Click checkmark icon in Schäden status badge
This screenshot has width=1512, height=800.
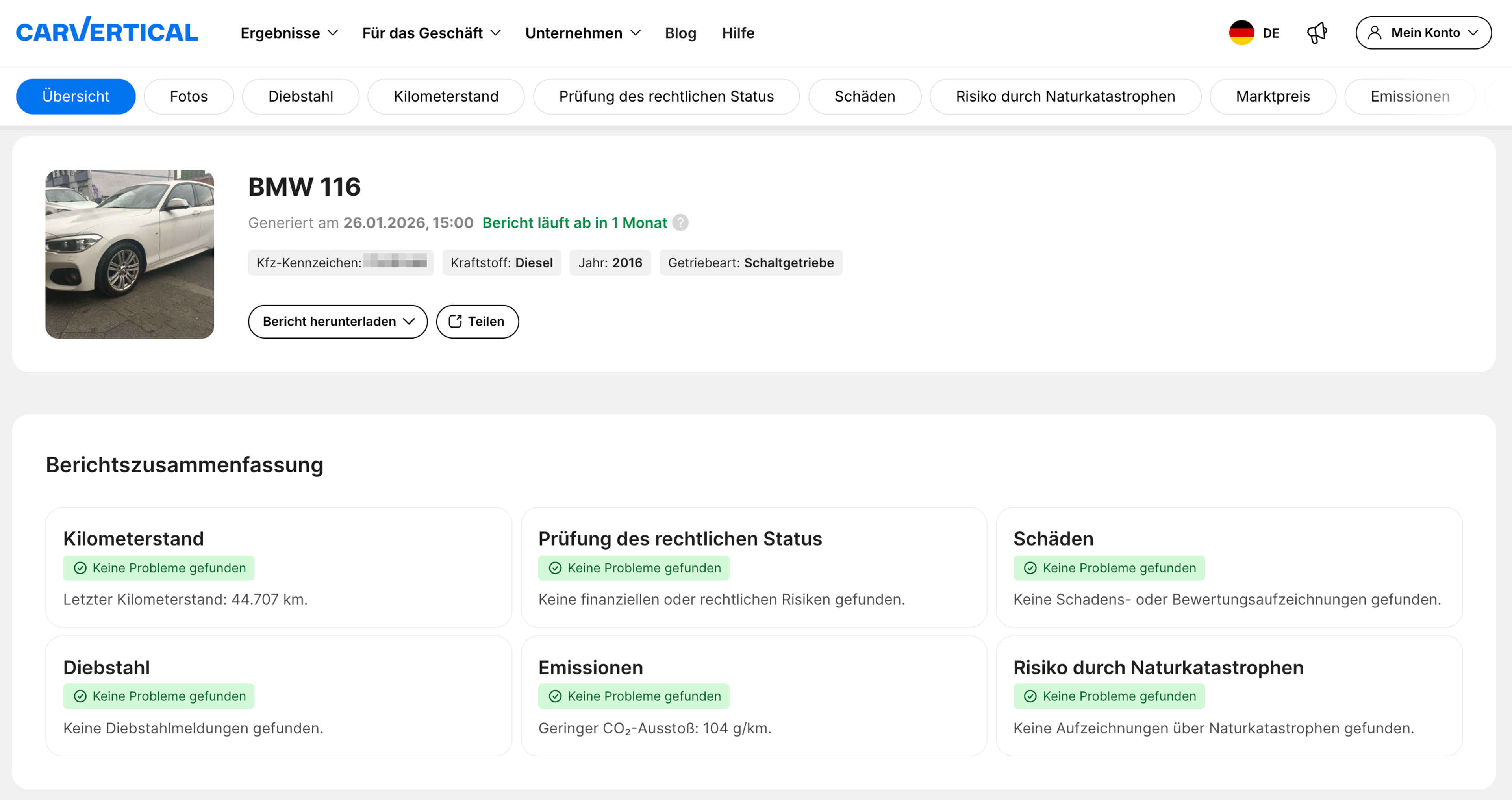pos(1030,568)
